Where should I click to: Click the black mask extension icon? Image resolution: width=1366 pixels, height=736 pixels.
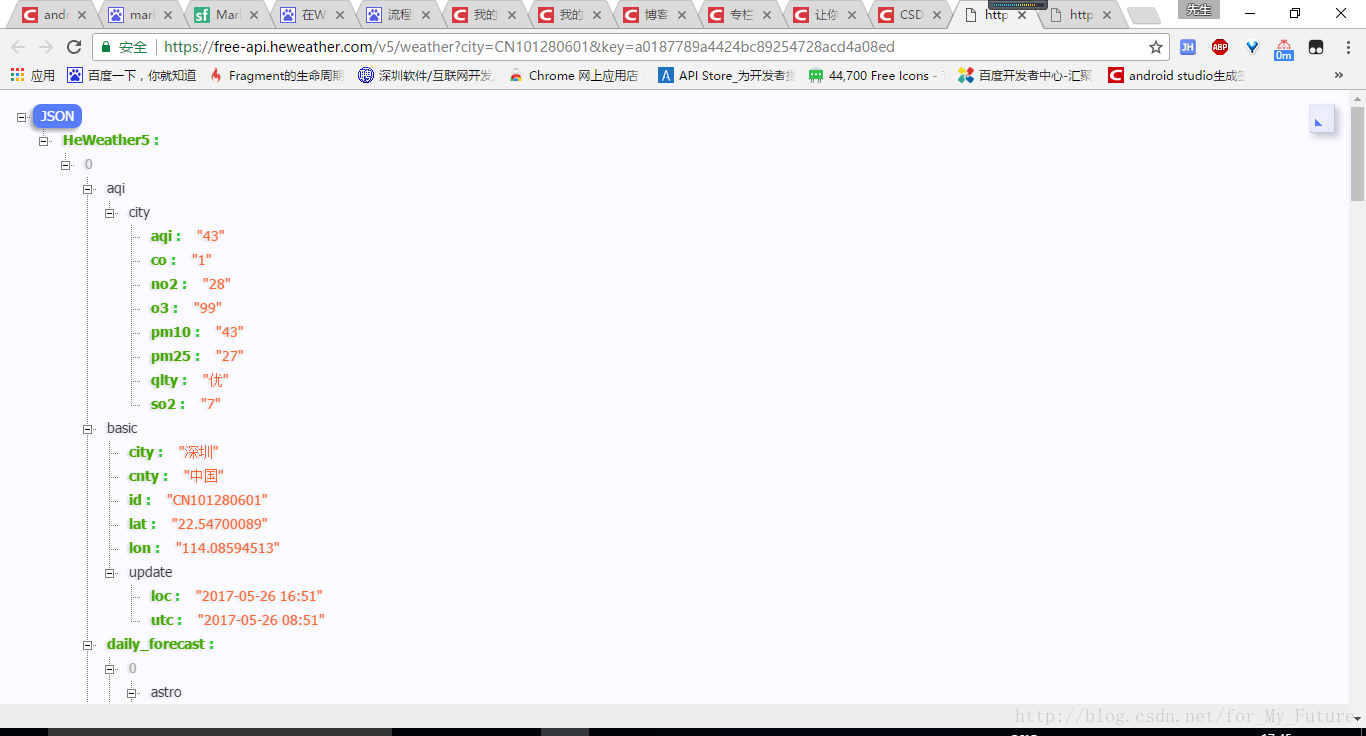pyautogui.click(x=1316, y=47)
